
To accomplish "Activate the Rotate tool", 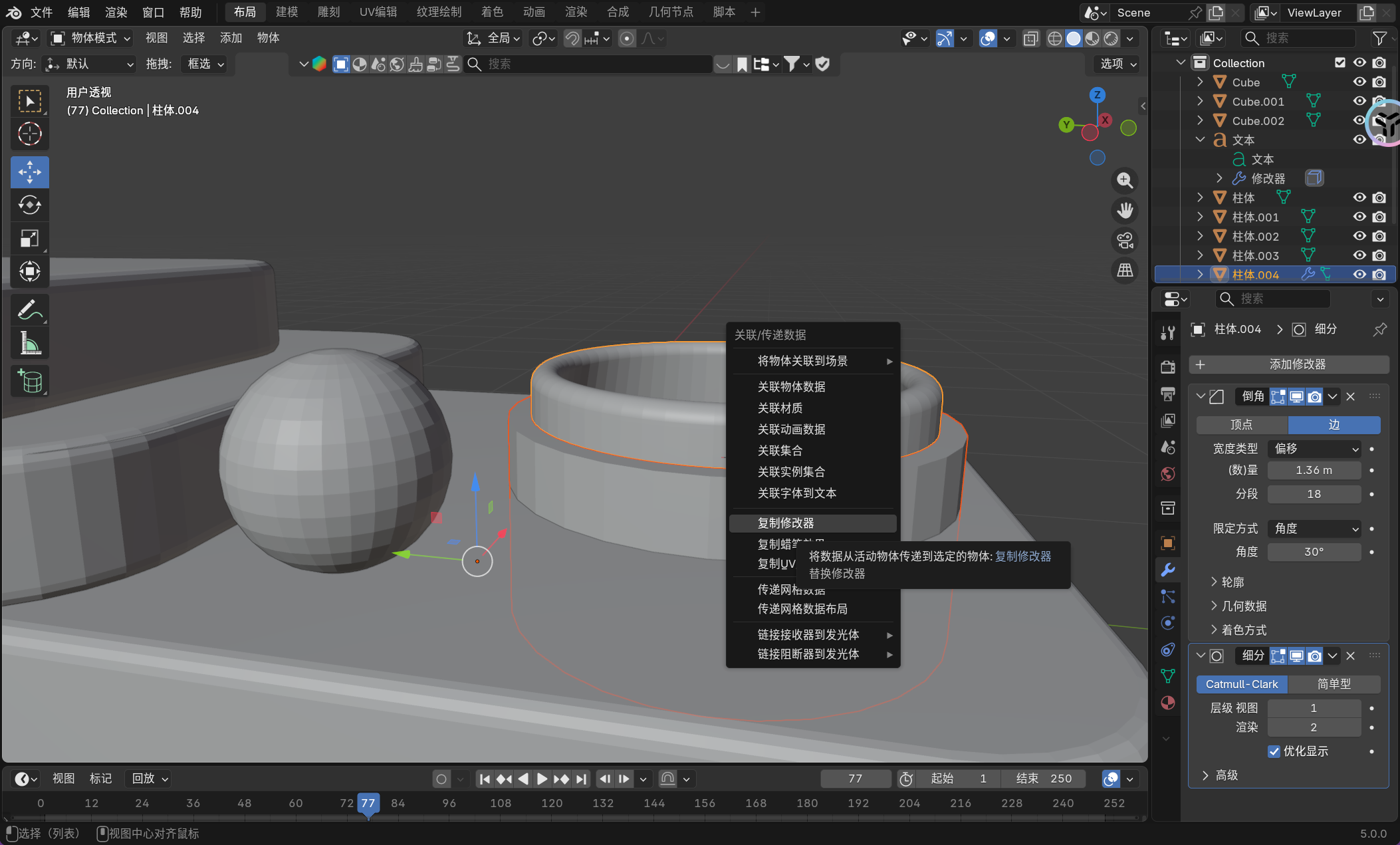I will point(30,205).
